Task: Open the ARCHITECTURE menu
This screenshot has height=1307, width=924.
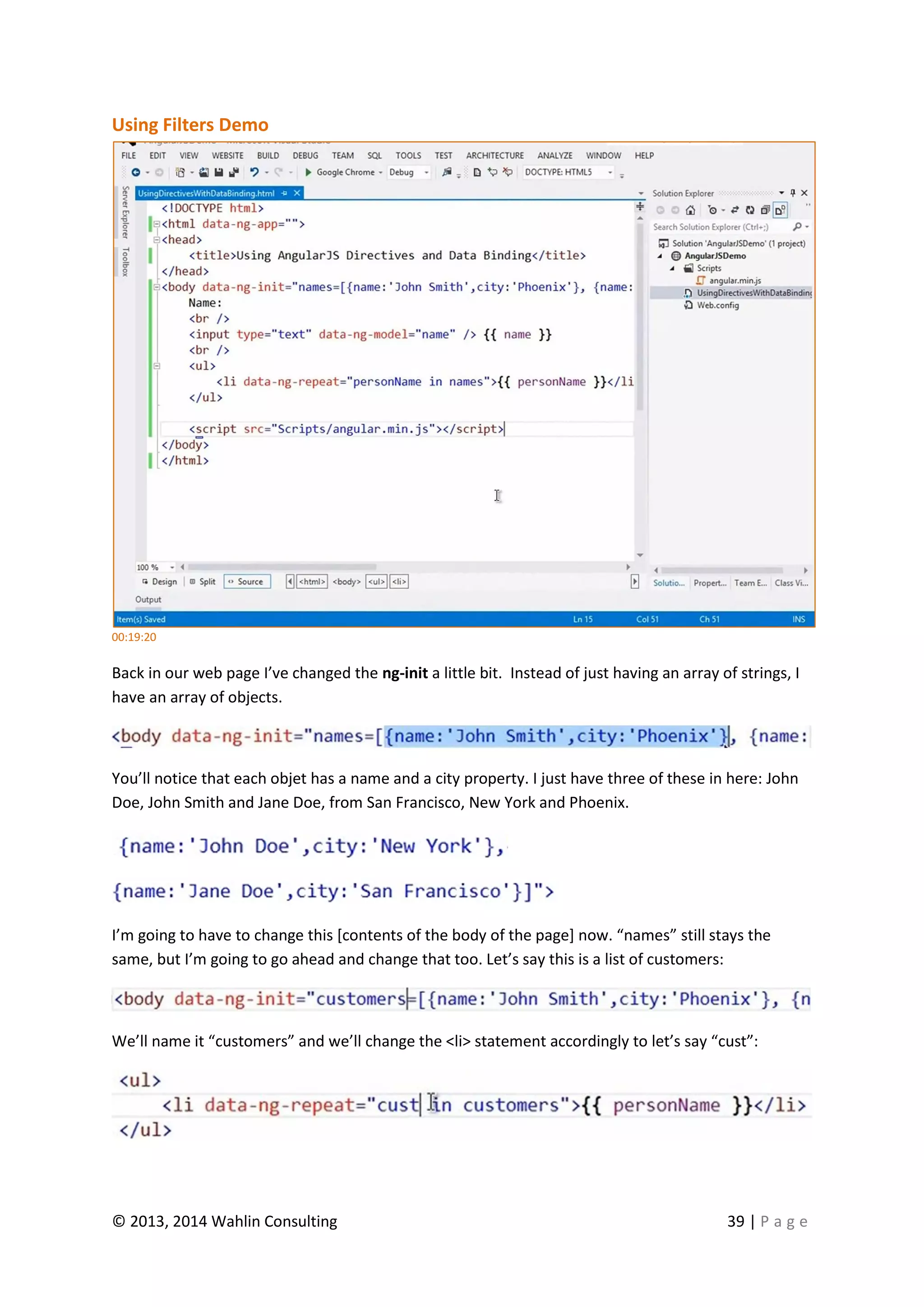Action: tap(495, 155)
